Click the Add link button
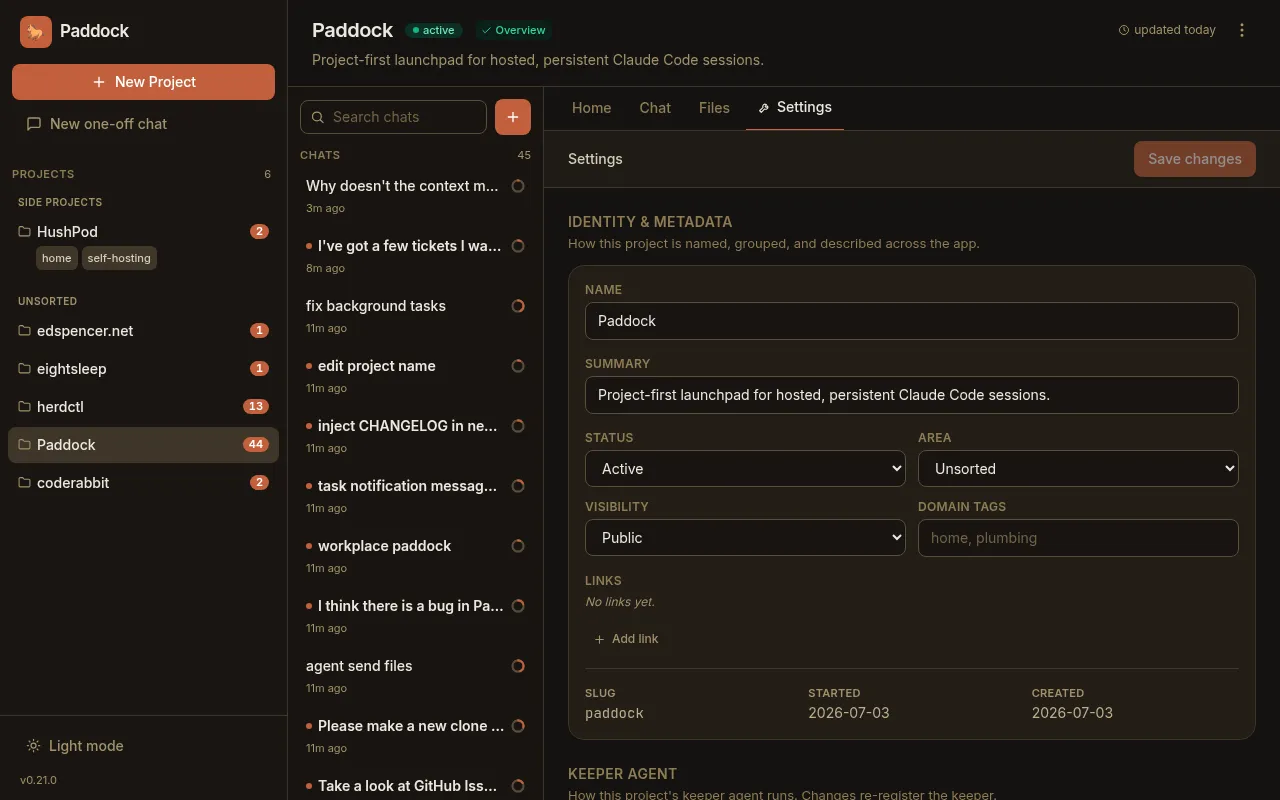The width and height of the screenshot is (1280, 800). (x=627, y=639)
